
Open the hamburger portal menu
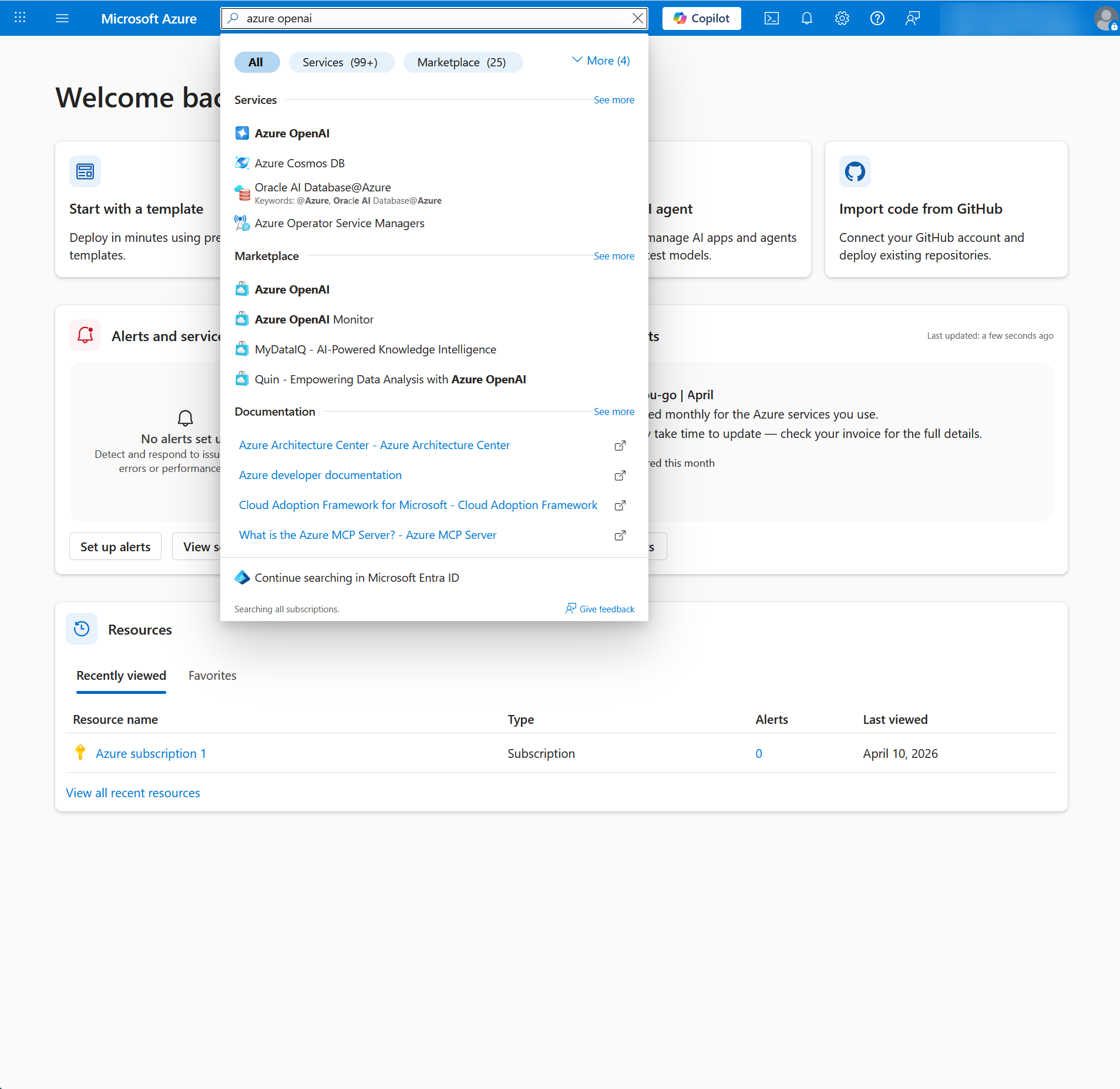[x=62, y=18]
